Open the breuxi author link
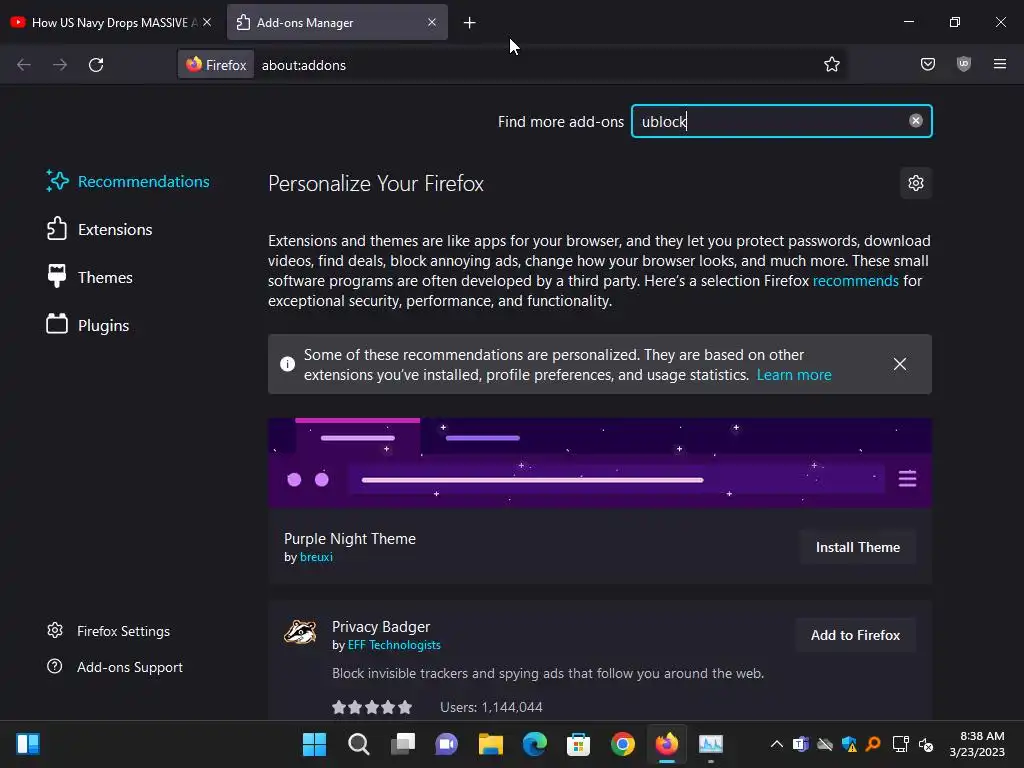Screen dimensions: 1024x768 (x=316, y=557)
